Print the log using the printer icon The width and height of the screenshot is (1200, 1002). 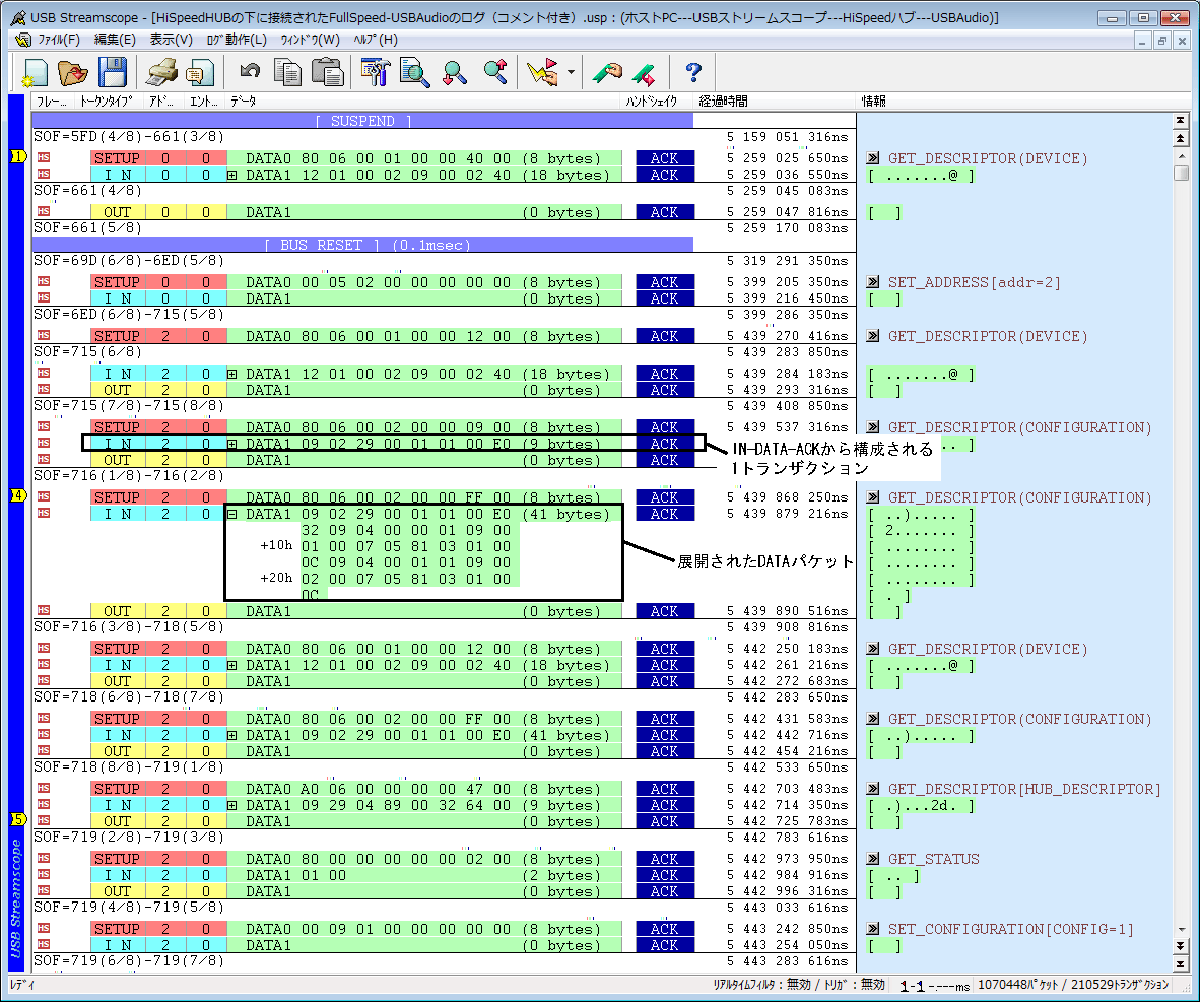coord(161,72)
